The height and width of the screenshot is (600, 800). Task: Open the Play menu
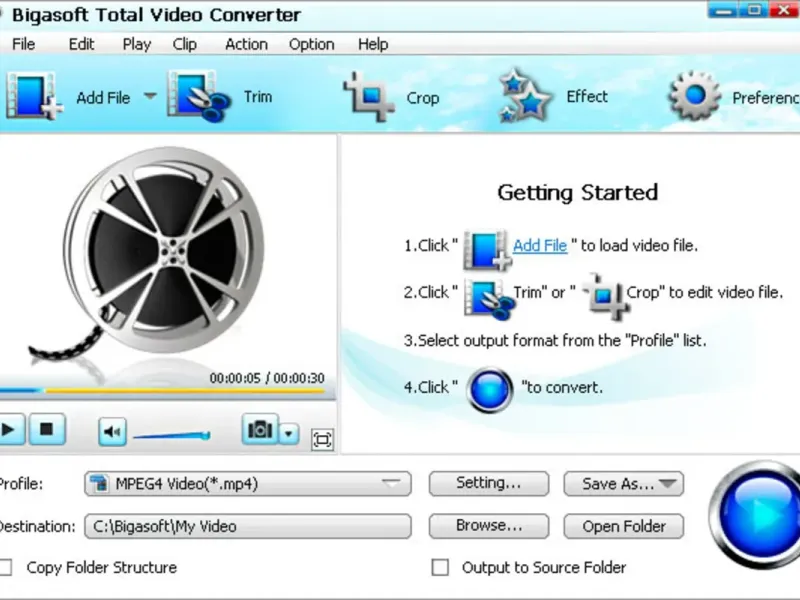137,45
